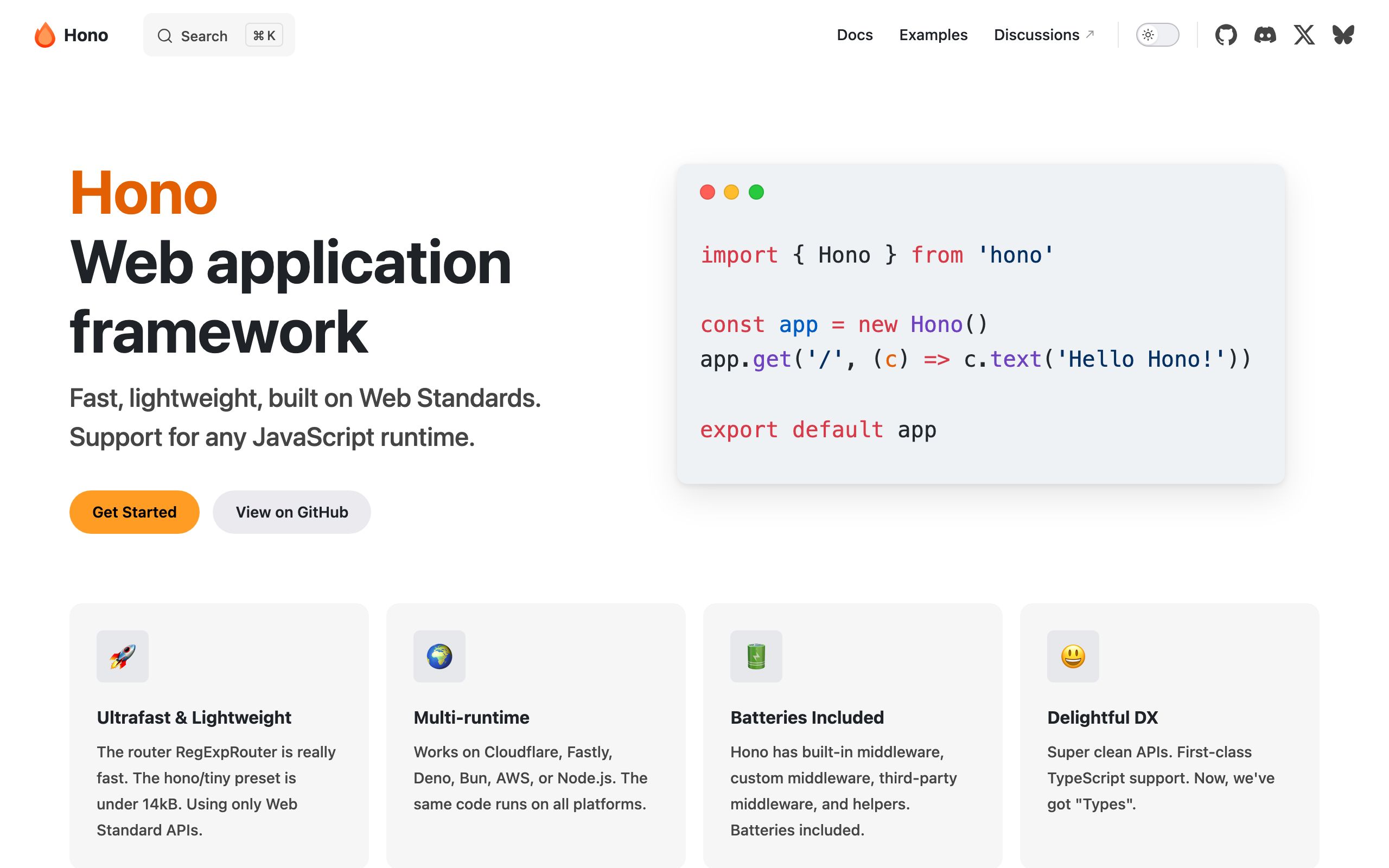This screenshot has width=1389, height=868.
Task: Click the Web application framework heading
Action: (290, 297)
